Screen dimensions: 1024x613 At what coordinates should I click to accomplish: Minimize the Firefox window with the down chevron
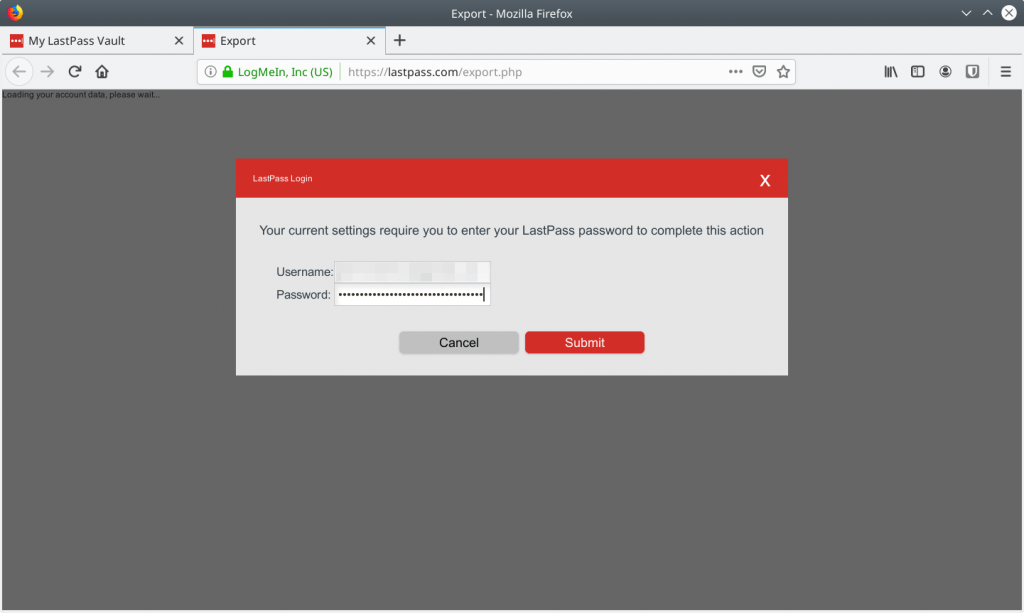966,13
